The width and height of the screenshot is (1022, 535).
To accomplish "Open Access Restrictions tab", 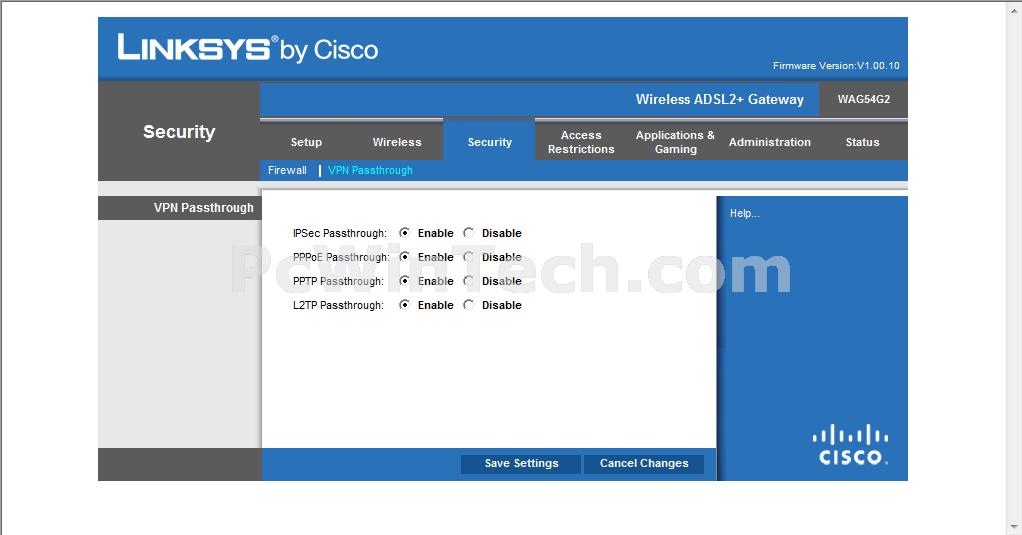I will point(581,142).
